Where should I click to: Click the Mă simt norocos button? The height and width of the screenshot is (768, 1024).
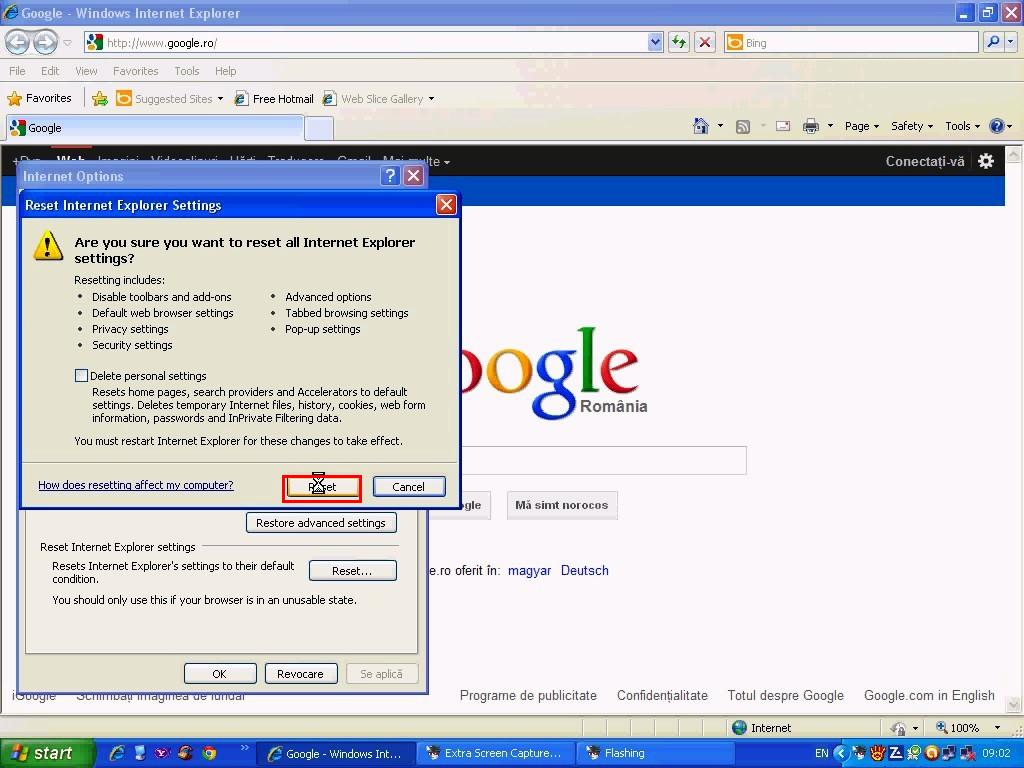(562, 505)
